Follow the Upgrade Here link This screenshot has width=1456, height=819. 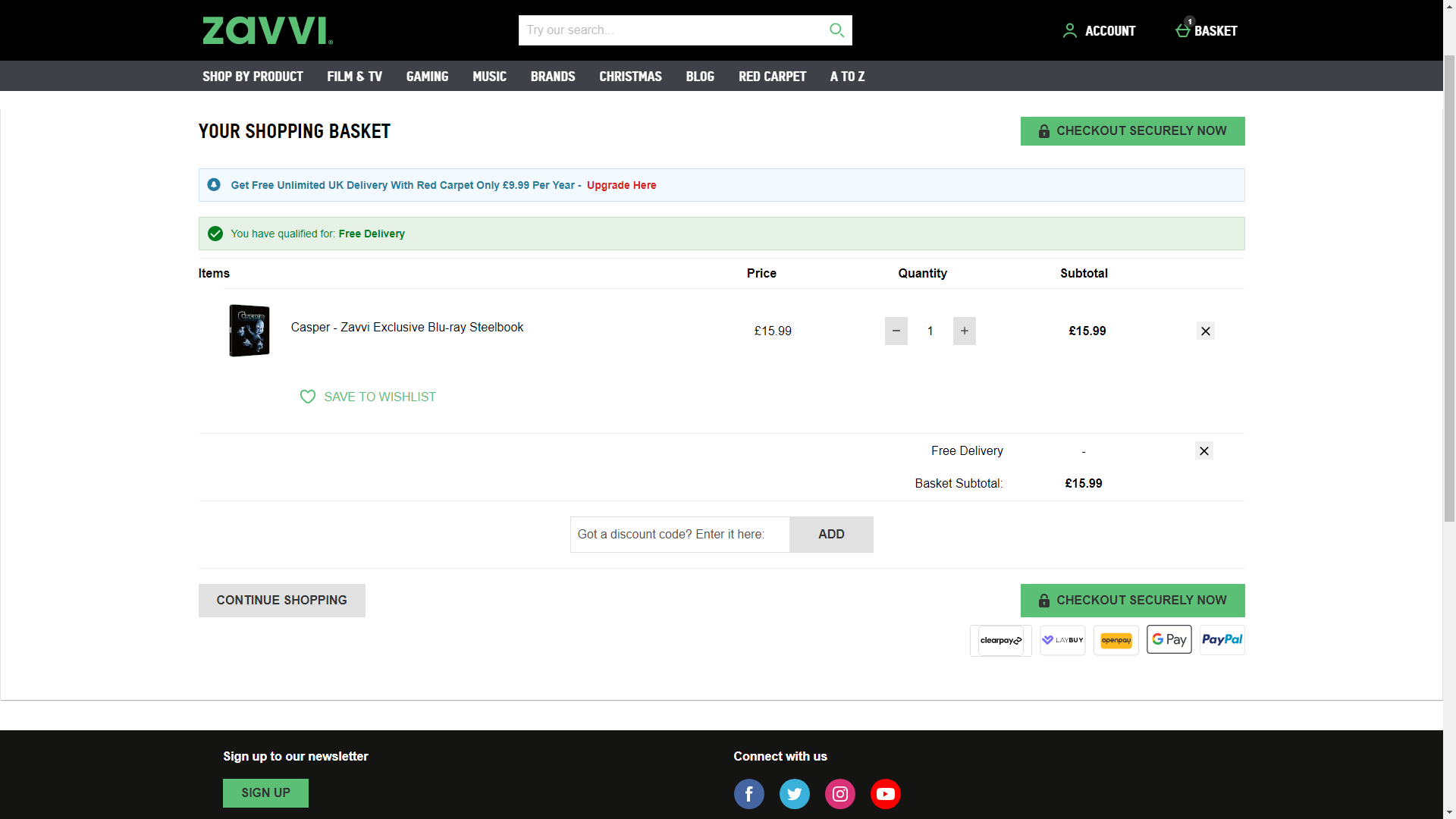pos(621,185)
